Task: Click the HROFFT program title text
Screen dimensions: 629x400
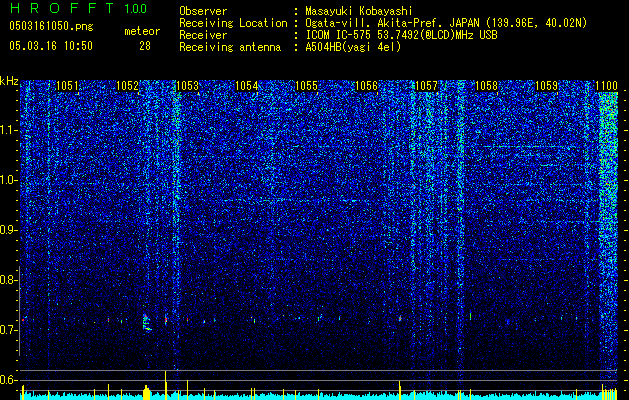Action: 61,8
